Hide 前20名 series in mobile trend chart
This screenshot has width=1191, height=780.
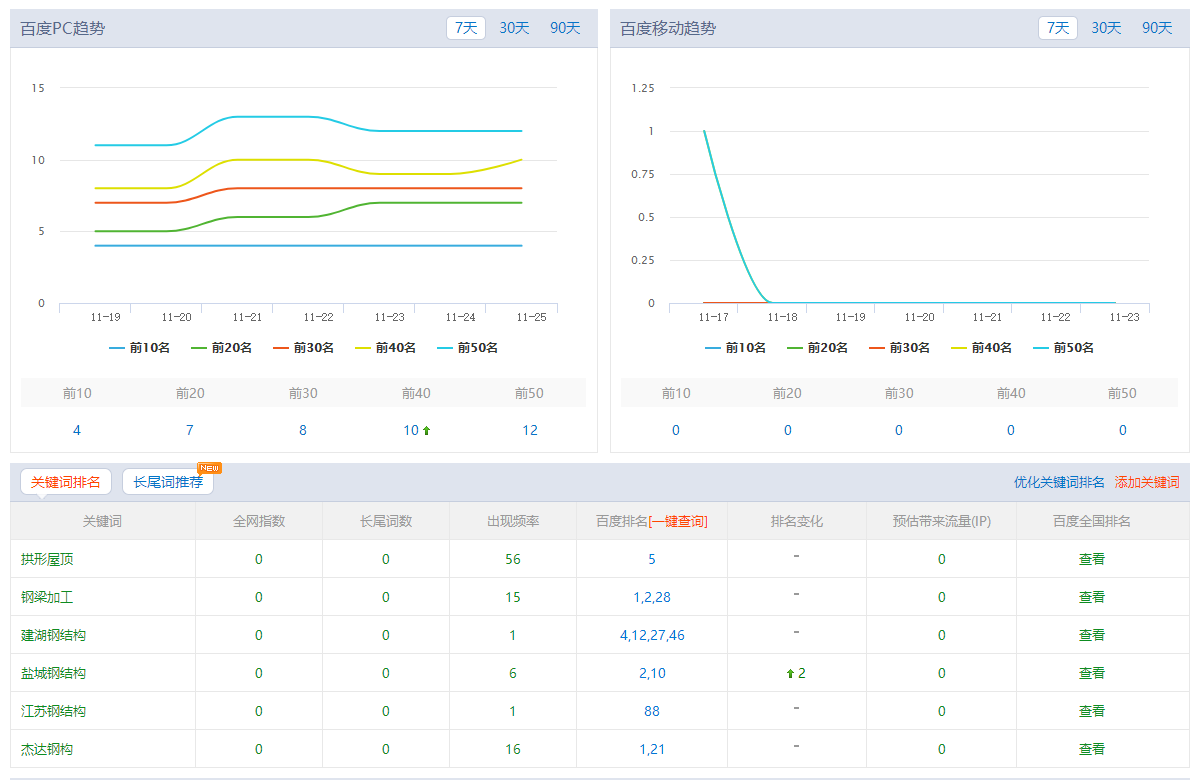pos(818,348)
